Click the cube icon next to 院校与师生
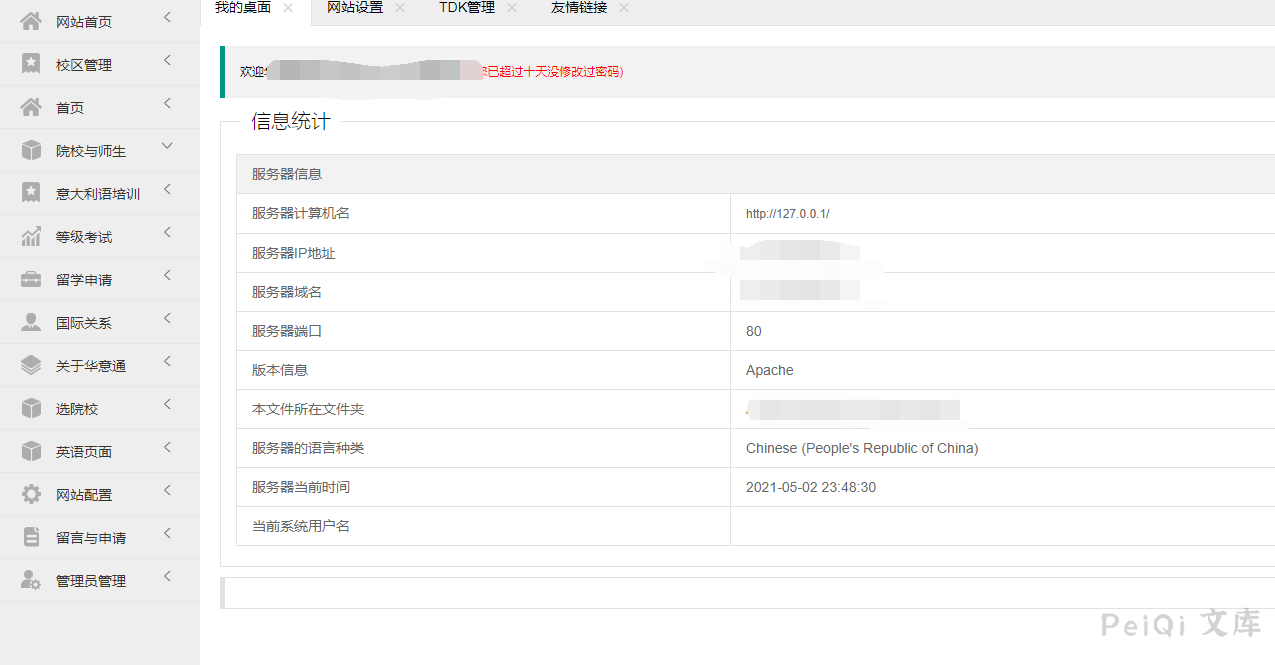This screenshot has height=665, width=1275. pos(31,150)
